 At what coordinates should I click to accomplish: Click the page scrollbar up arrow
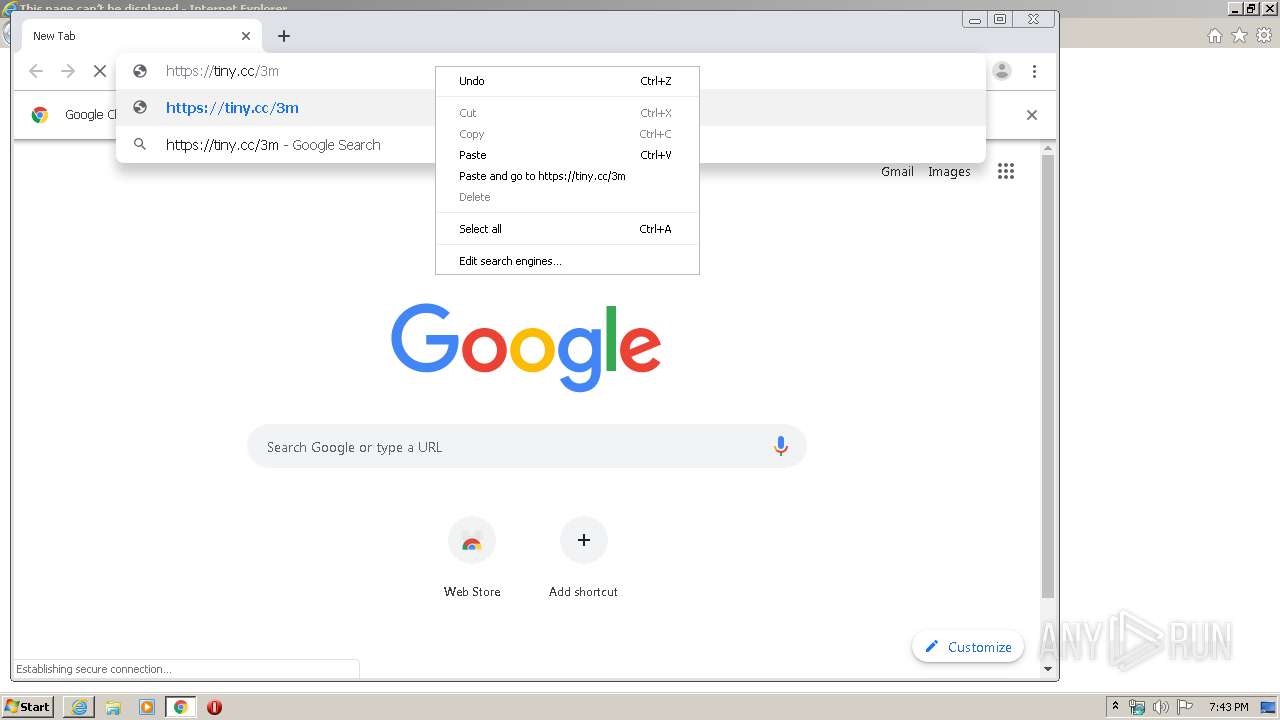[x=1048, y=149]
